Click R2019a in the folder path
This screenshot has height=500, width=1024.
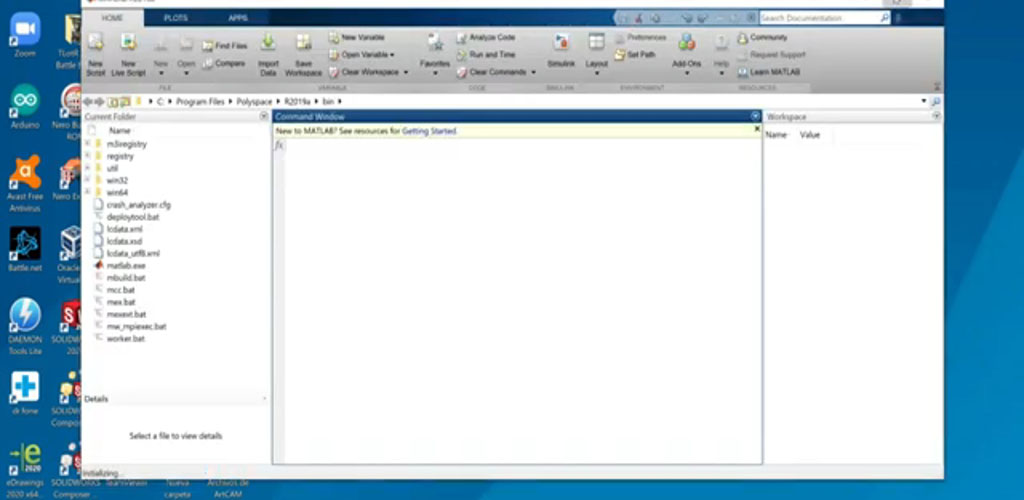tap(298, 102)
